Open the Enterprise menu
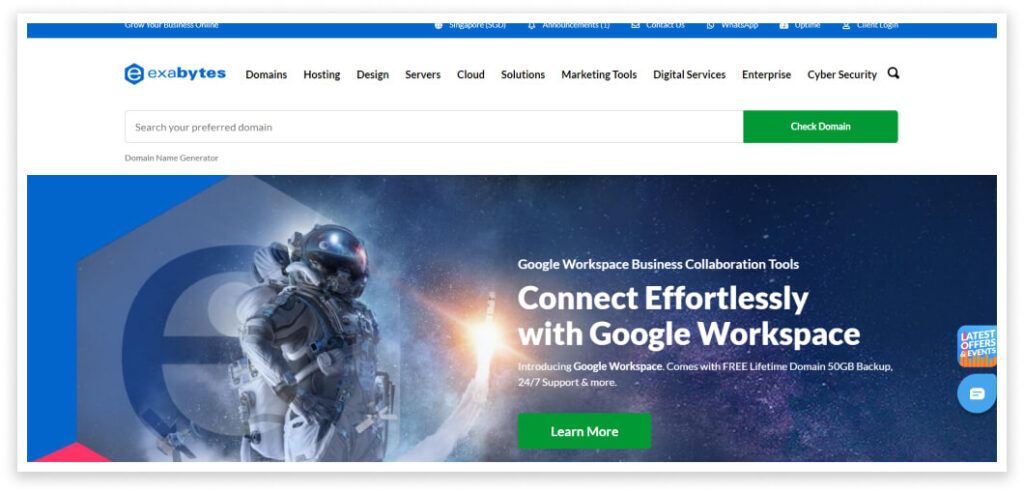The height and width of the screenshot is (493, 1024). coord(766,74)
